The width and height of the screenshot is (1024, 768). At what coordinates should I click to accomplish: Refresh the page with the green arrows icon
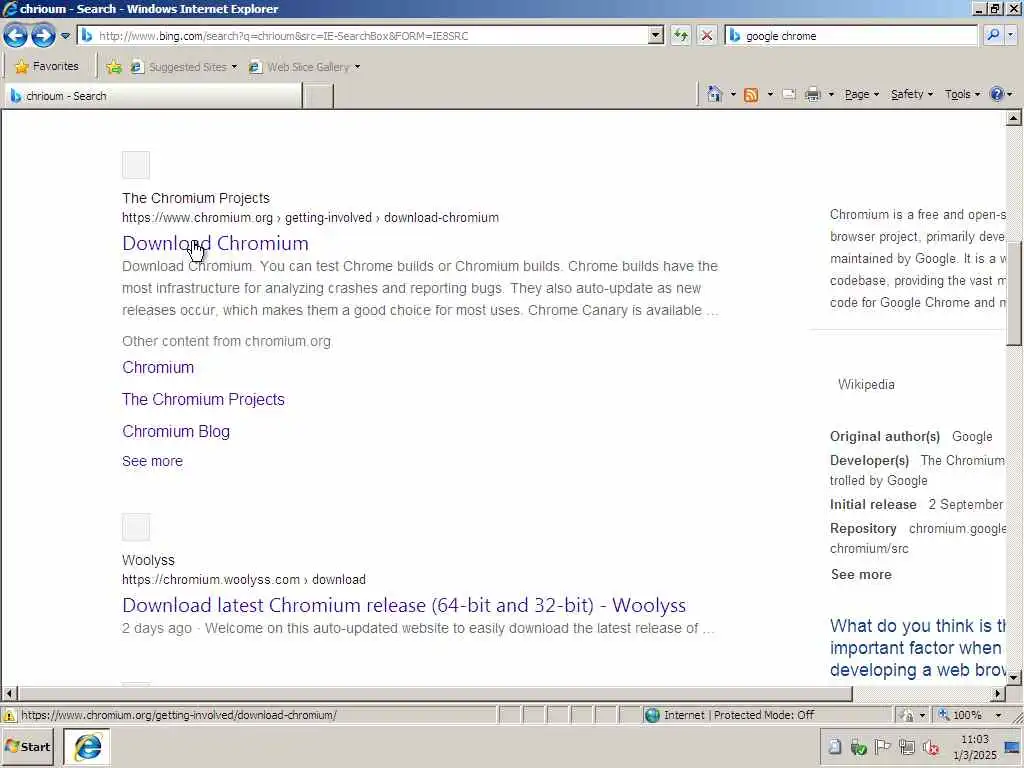680,36
